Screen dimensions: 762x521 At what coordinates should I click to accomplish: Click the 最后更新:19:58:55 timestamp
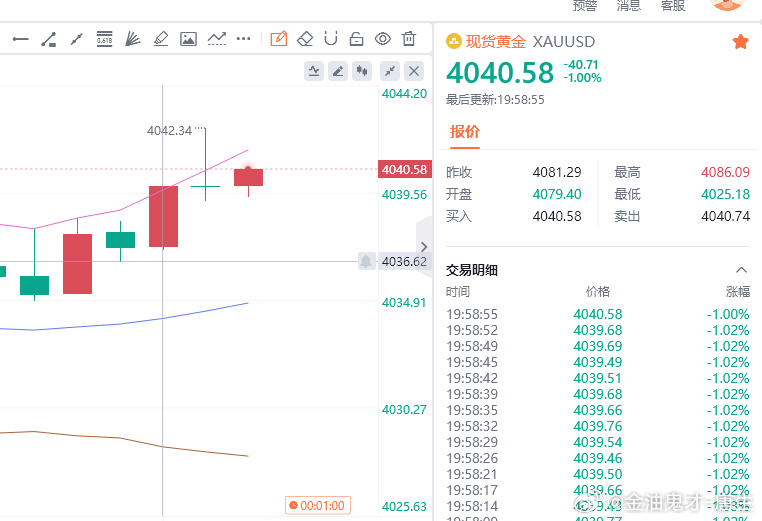495,100
